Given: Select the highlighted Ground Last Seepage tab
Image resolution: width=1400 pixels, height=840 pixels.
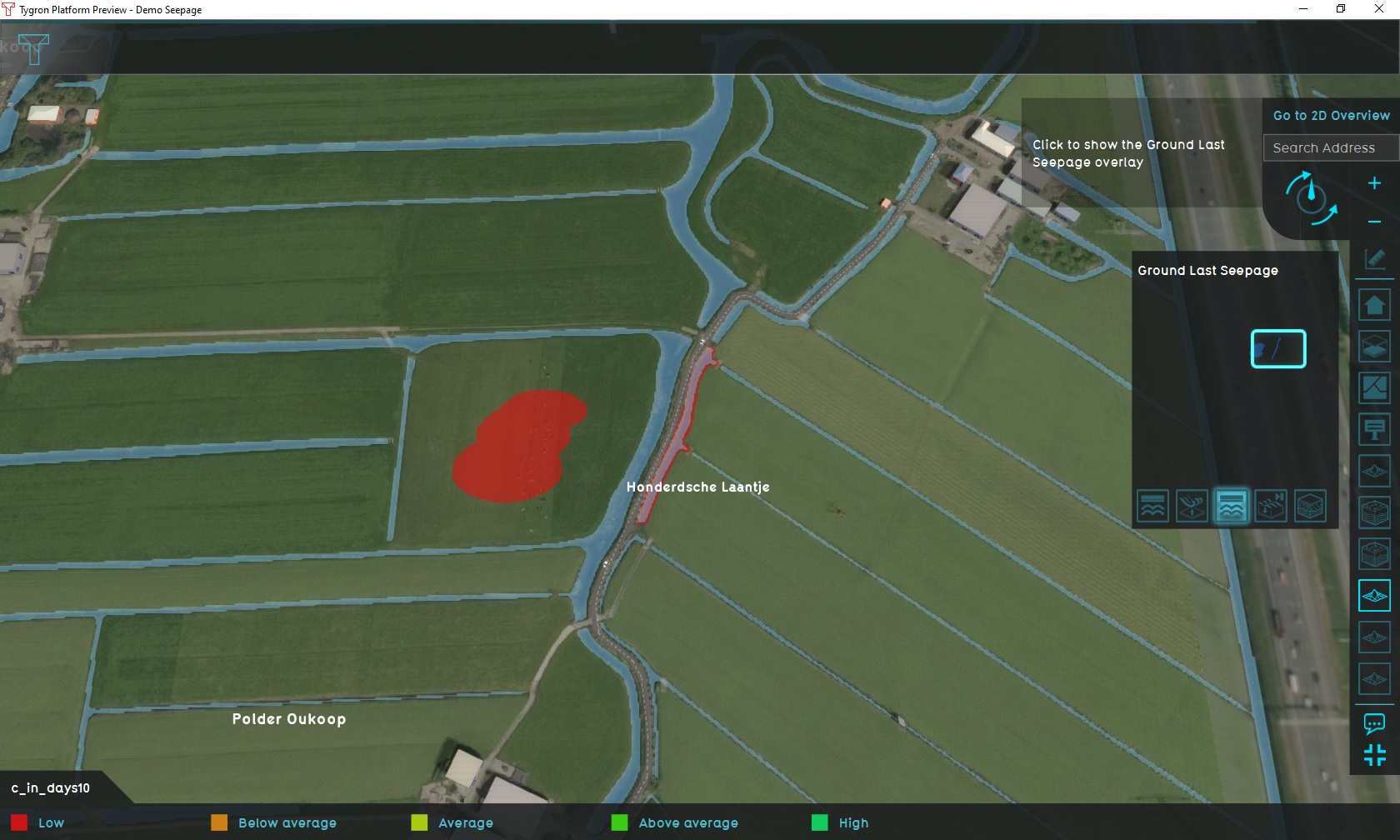Looking at the screenshot, I should [x=1232, y=506].
